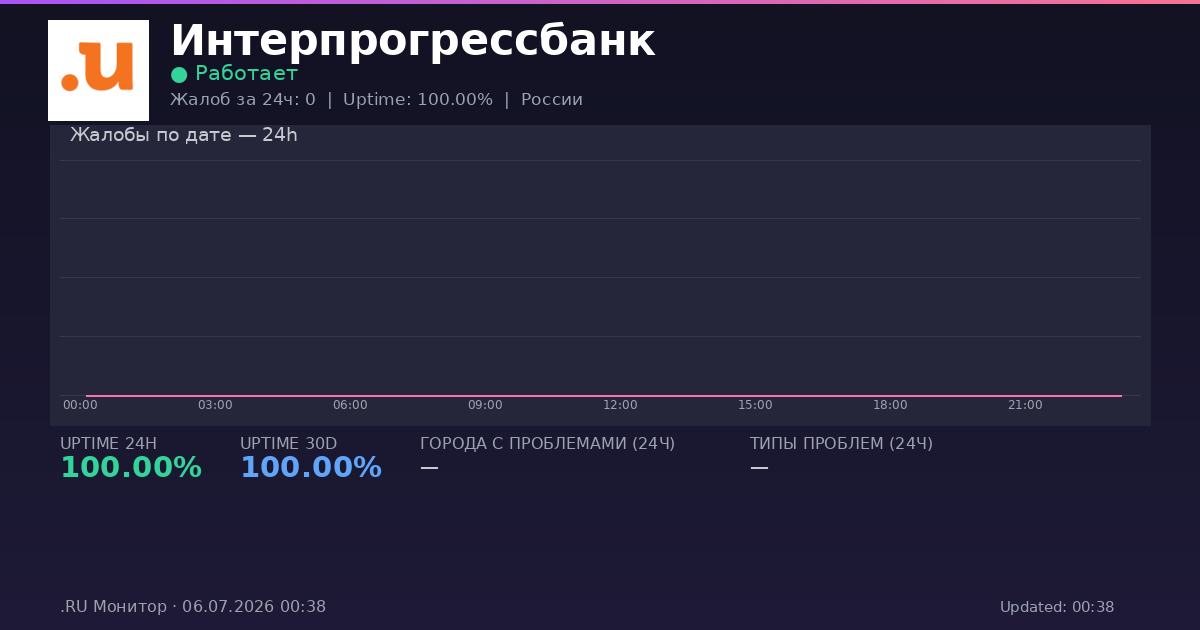Click the ГОРОДА С ПРОБЛЕМАМИ (24Ч) heading
The width and height of the screenshot is (1200, 630).
coord(547,444)
